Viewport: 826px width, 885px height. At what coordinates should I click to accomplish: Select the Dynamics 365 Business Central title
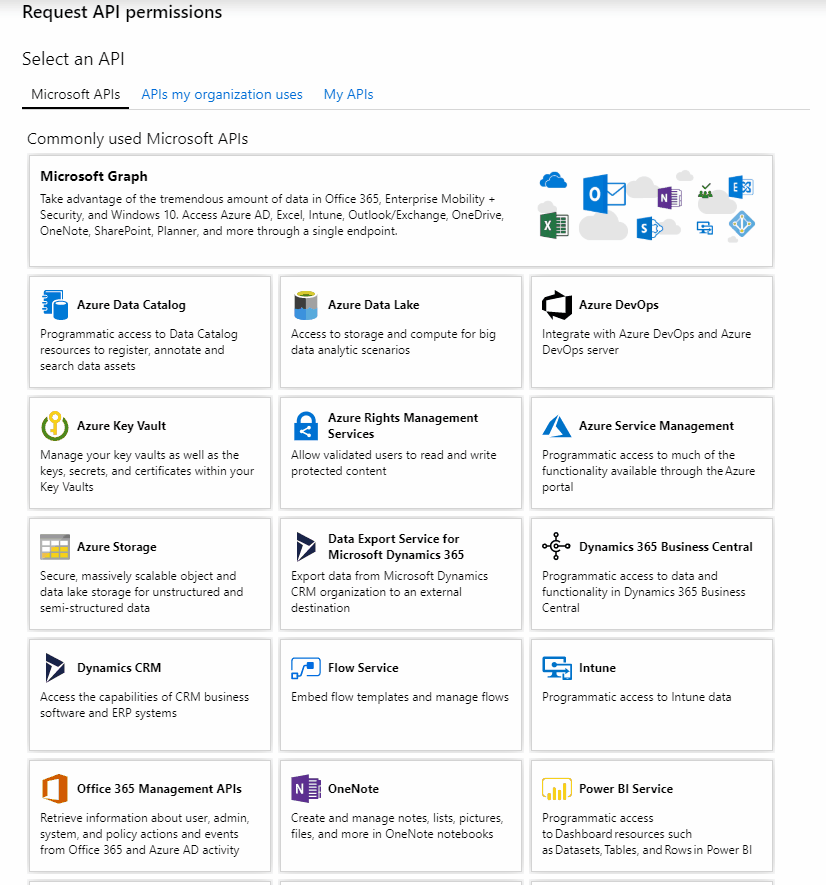(666, 547)
